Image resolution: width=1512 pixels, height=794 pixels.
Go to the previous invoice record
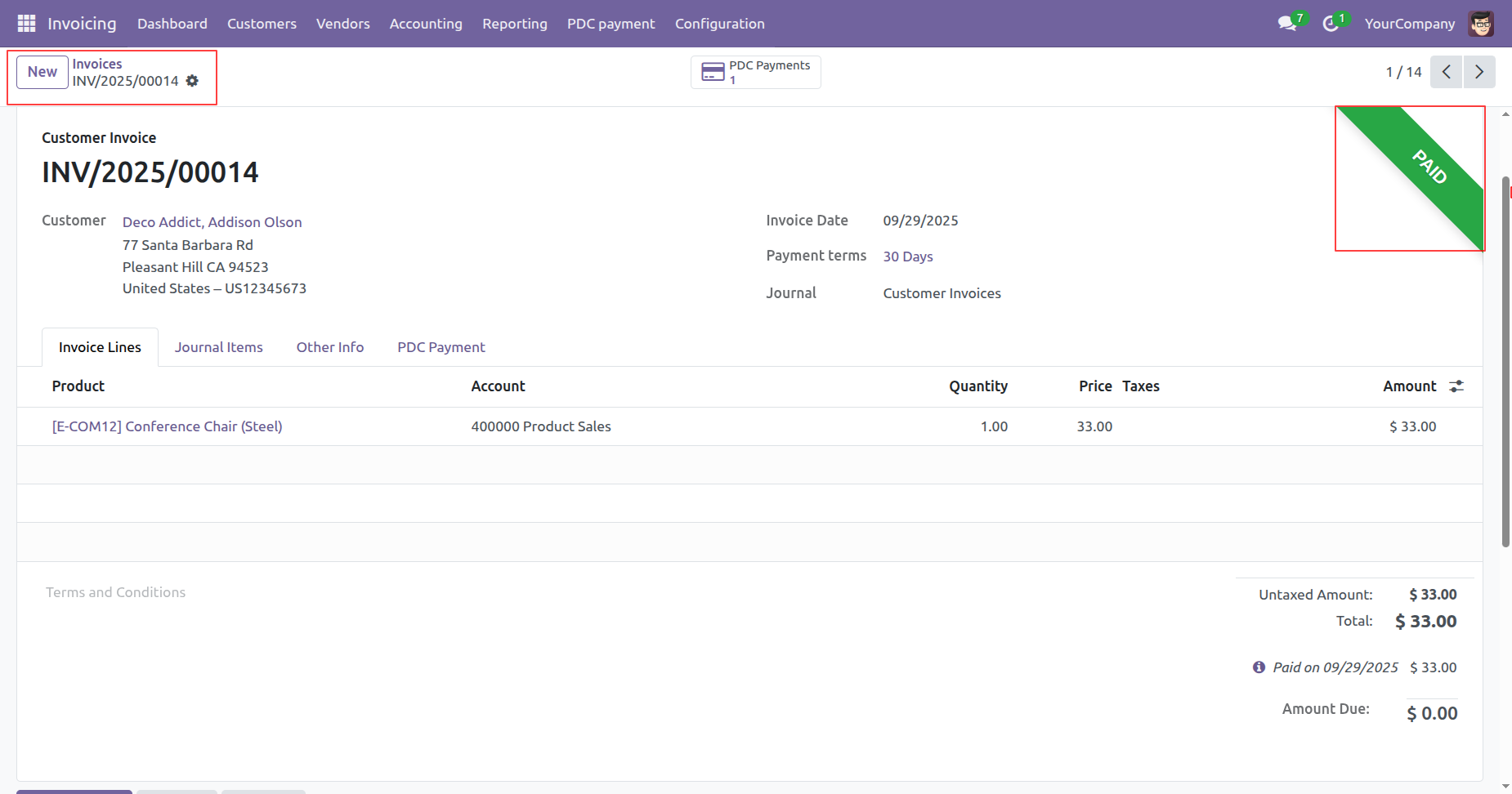1446,72
